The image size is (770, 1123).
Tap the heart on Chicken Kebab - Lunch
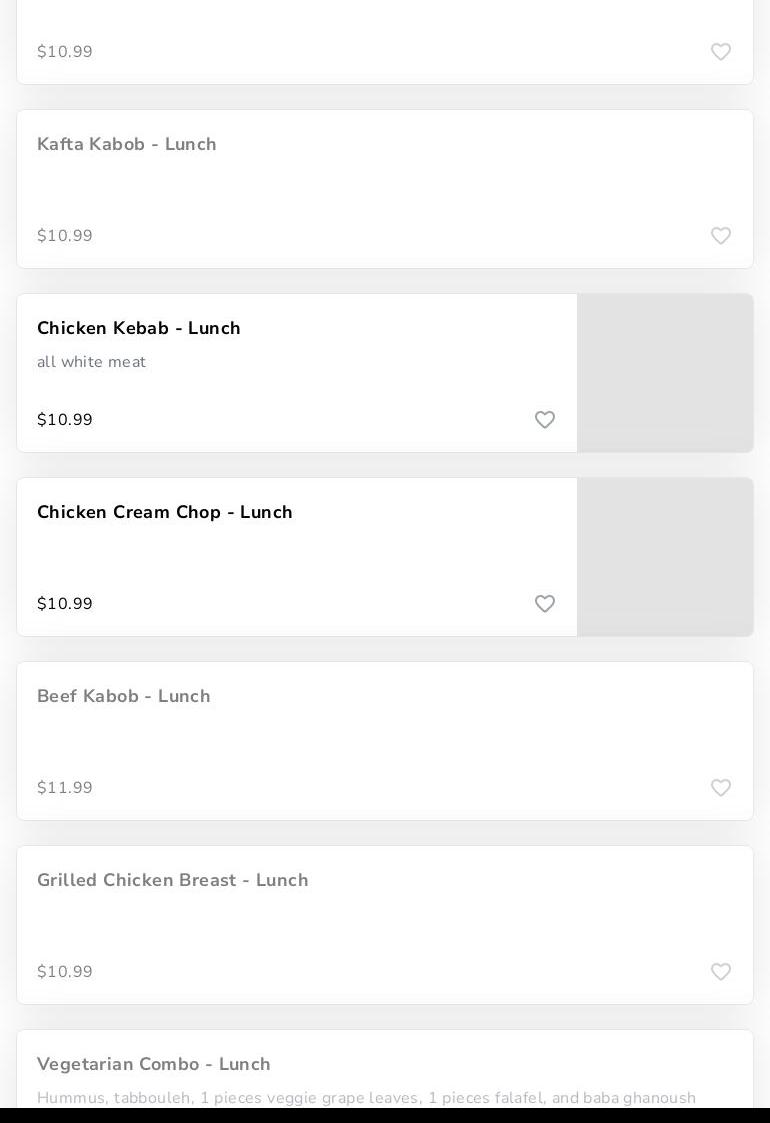tap(544, 420)
